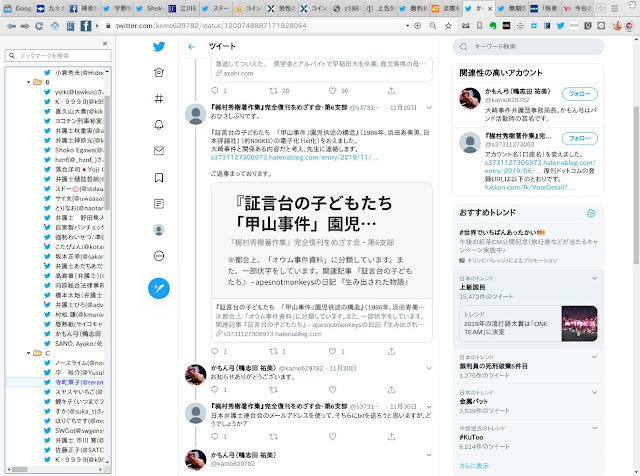The image size is (640, 476).
Task: Close the active Twitter tab
Action: coord(490,9)
